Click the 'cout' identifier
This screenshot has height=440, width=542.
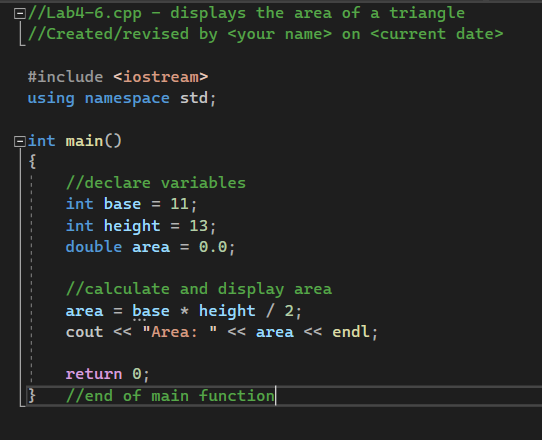[85, 332]
